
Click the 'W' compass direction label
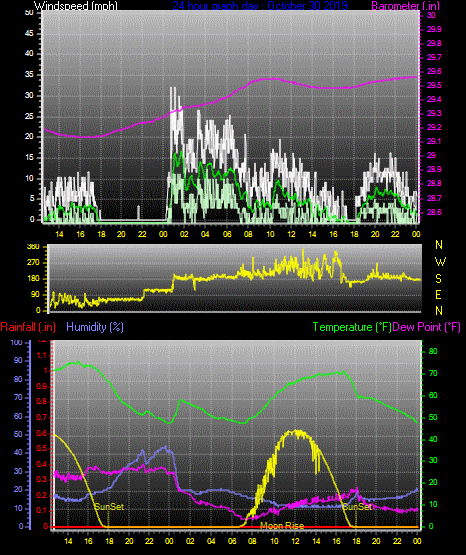(x=440, y=262)
